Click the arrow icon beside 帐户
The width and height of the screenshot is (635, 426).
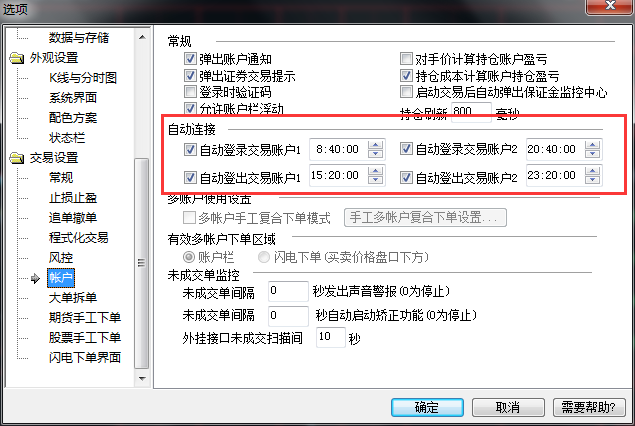point(36,278)
